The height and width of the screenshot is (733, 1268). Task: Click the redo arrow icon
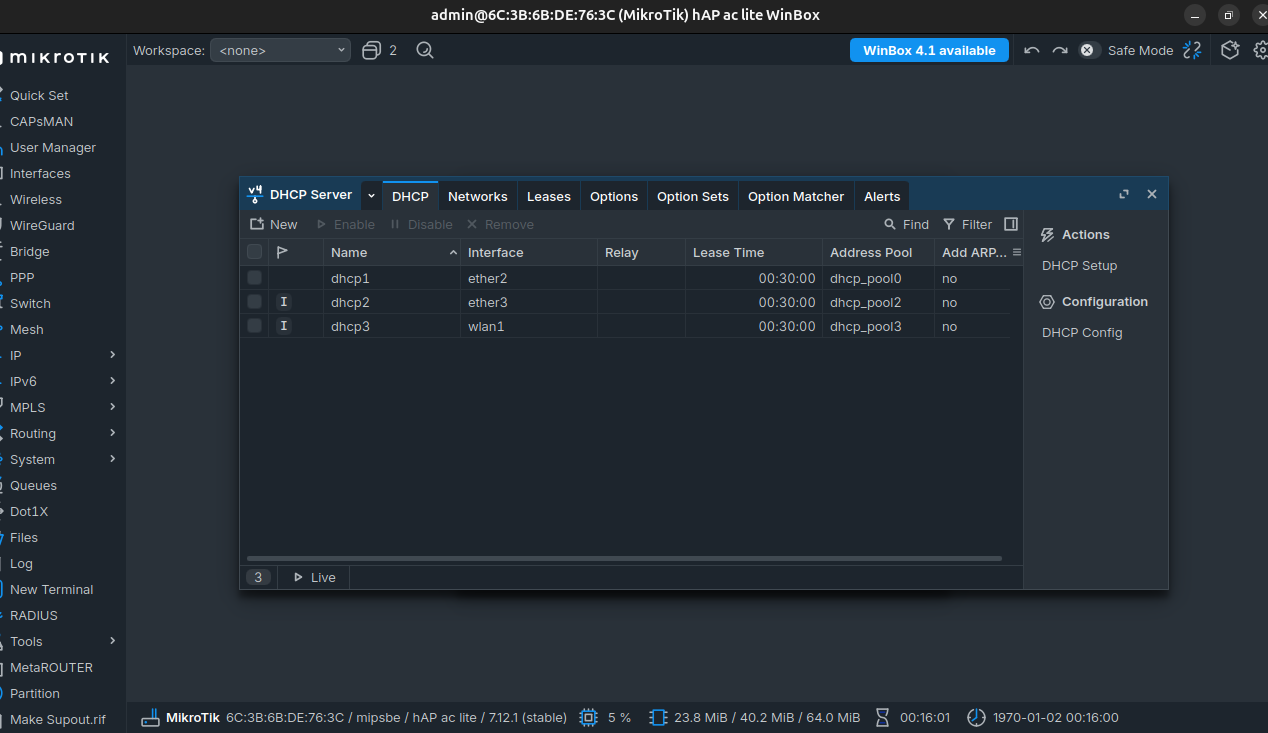click(1060, 50)
